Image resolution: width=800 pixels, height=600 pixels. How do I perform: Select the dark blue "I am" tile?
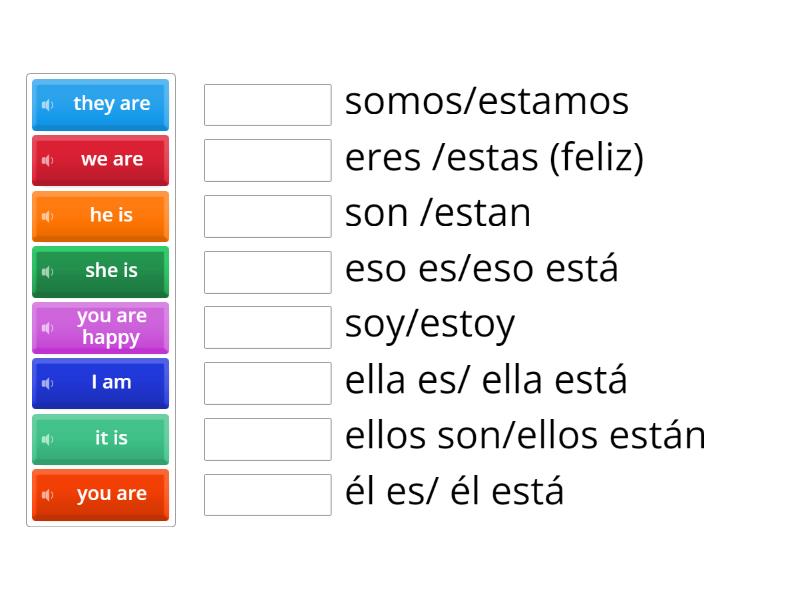click(x=105, y=383)
